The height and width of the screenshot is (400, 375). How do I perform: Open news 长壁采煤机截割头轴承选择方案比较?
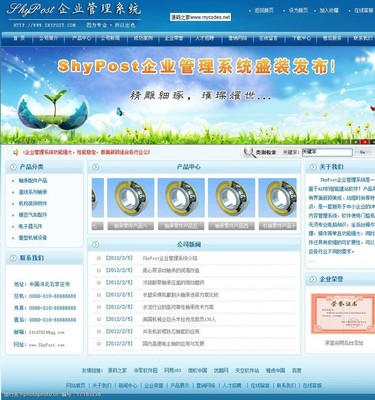click(180, 295)
